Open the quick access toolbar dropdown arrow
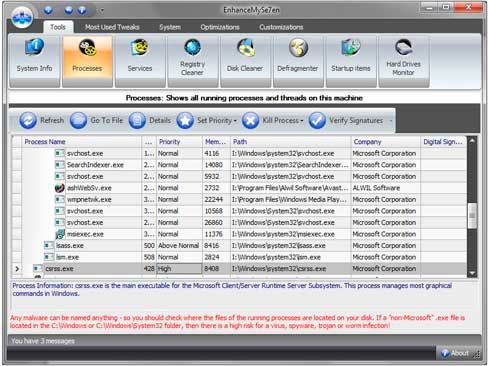Screen dimensions: 488x366 tap(102, 10)
